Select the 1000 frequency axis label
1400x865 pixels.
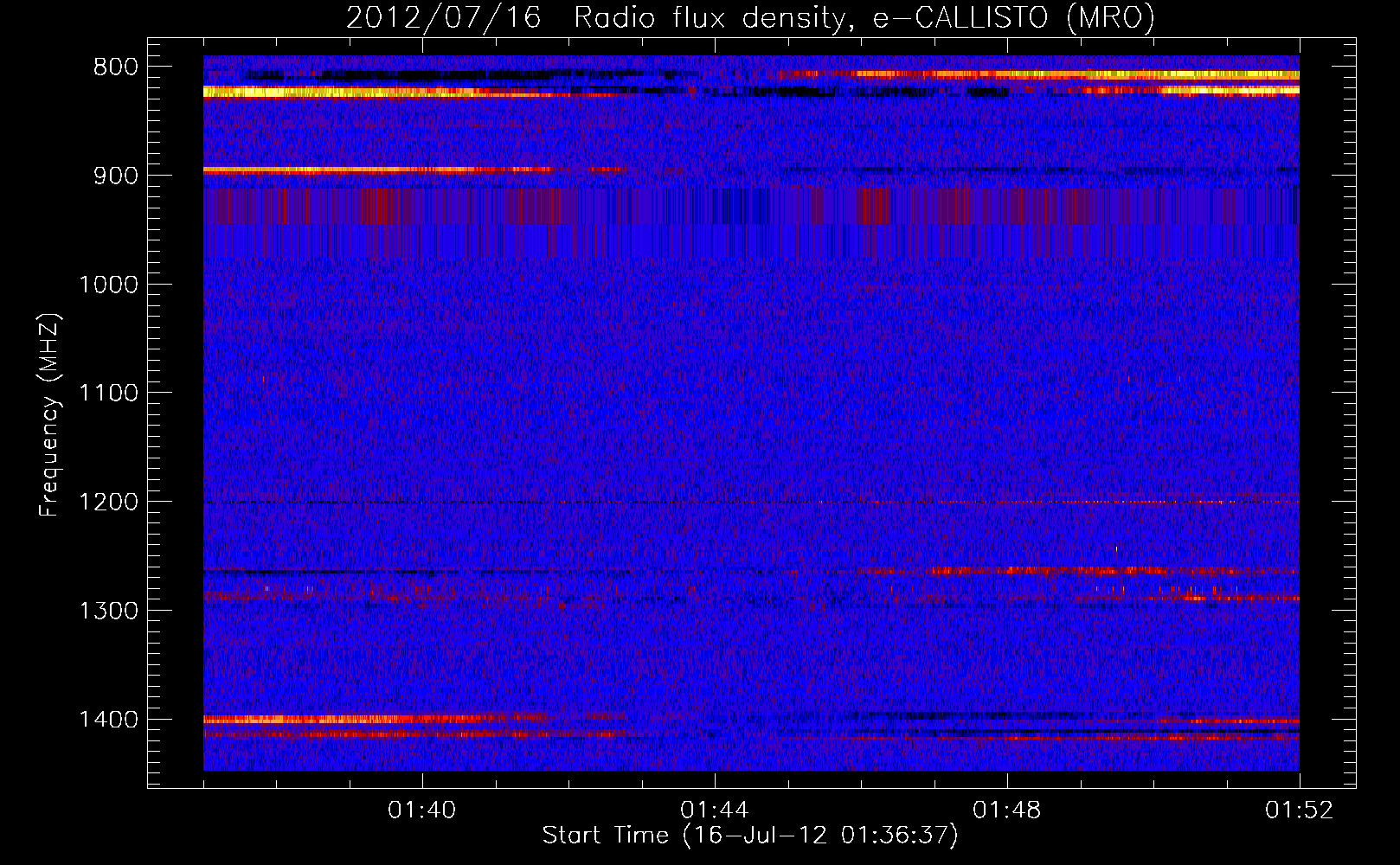108,285
